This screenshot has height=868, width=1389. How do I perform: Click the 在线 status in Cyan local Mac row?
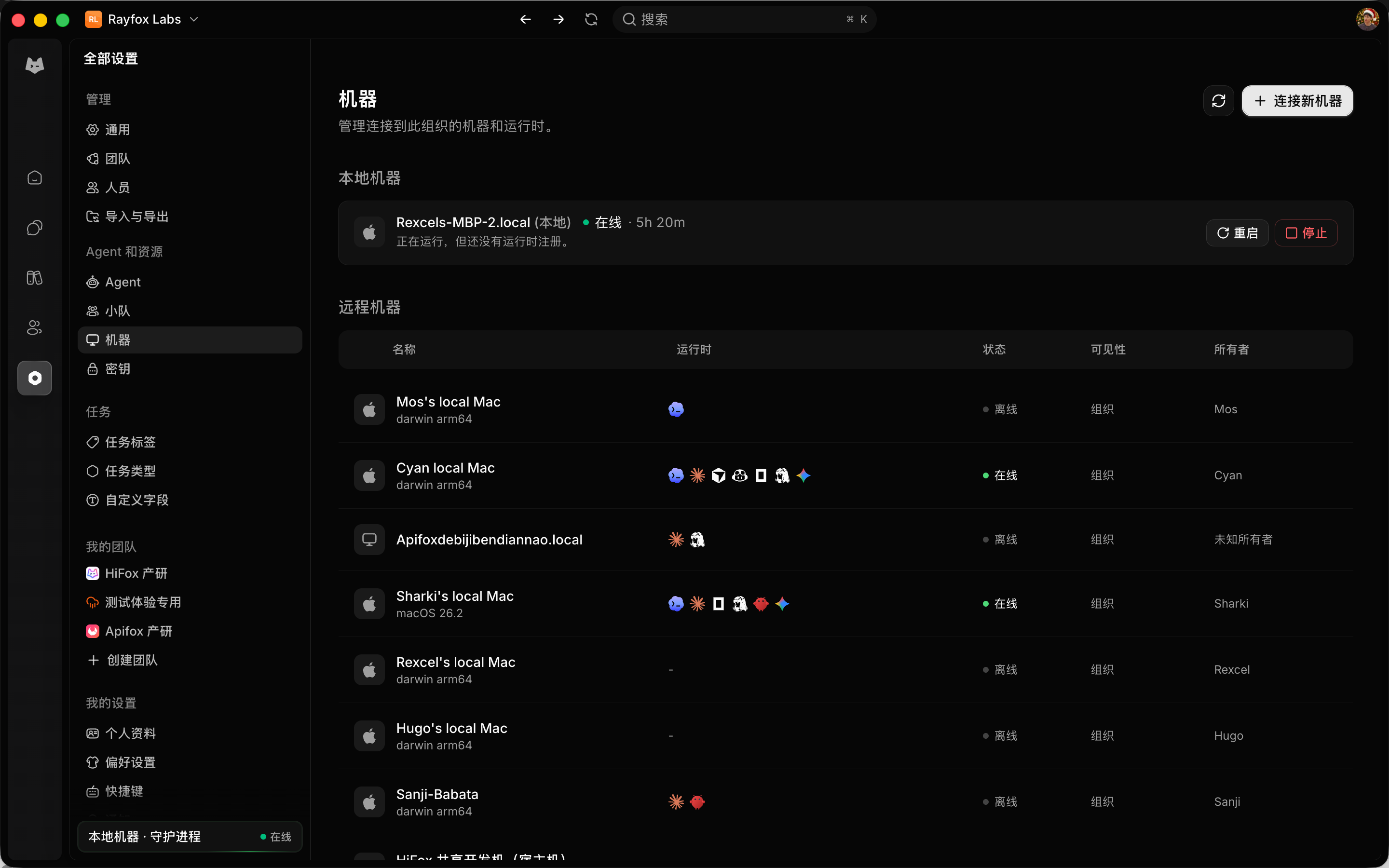click(1000, 475)
